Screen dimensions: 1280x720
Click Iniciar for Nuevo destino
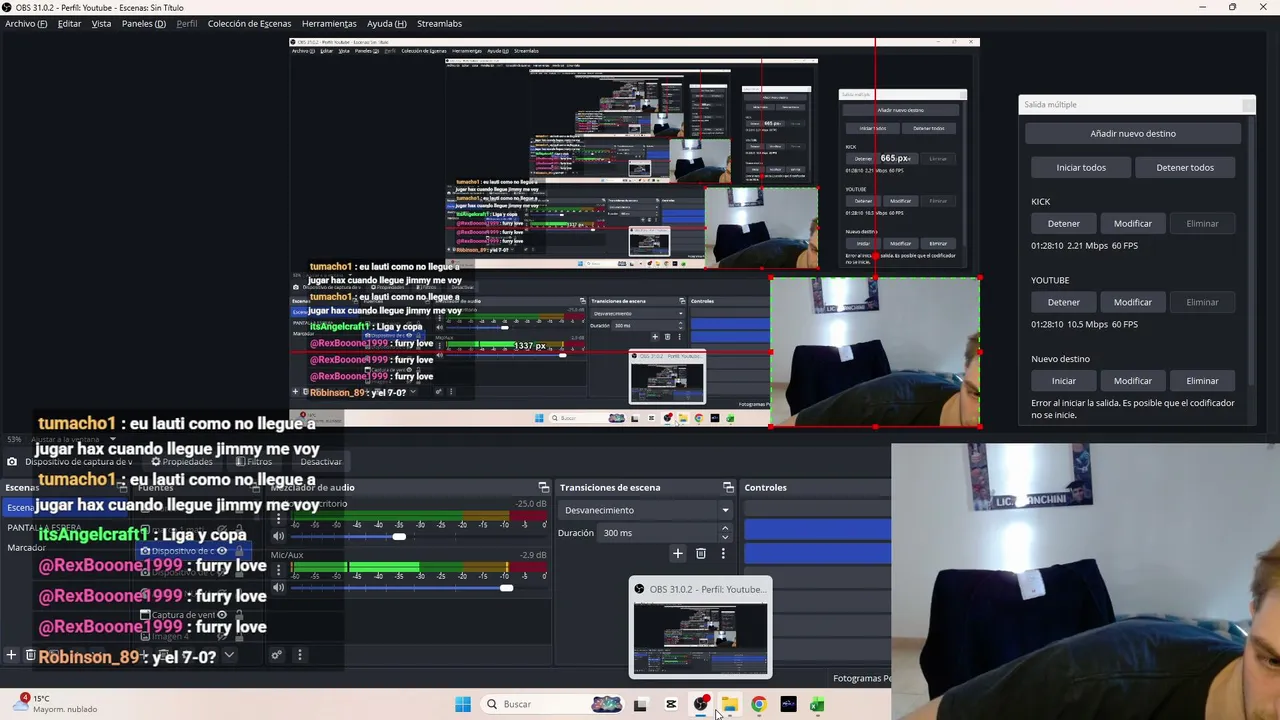(1063, 381)
